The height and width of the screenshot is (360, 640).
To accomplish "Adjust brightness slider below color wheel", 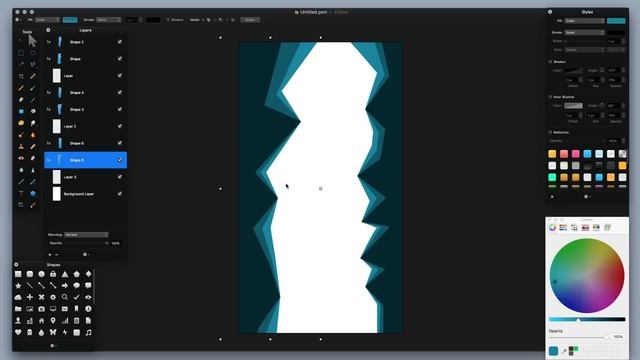I will click(587, 320).
